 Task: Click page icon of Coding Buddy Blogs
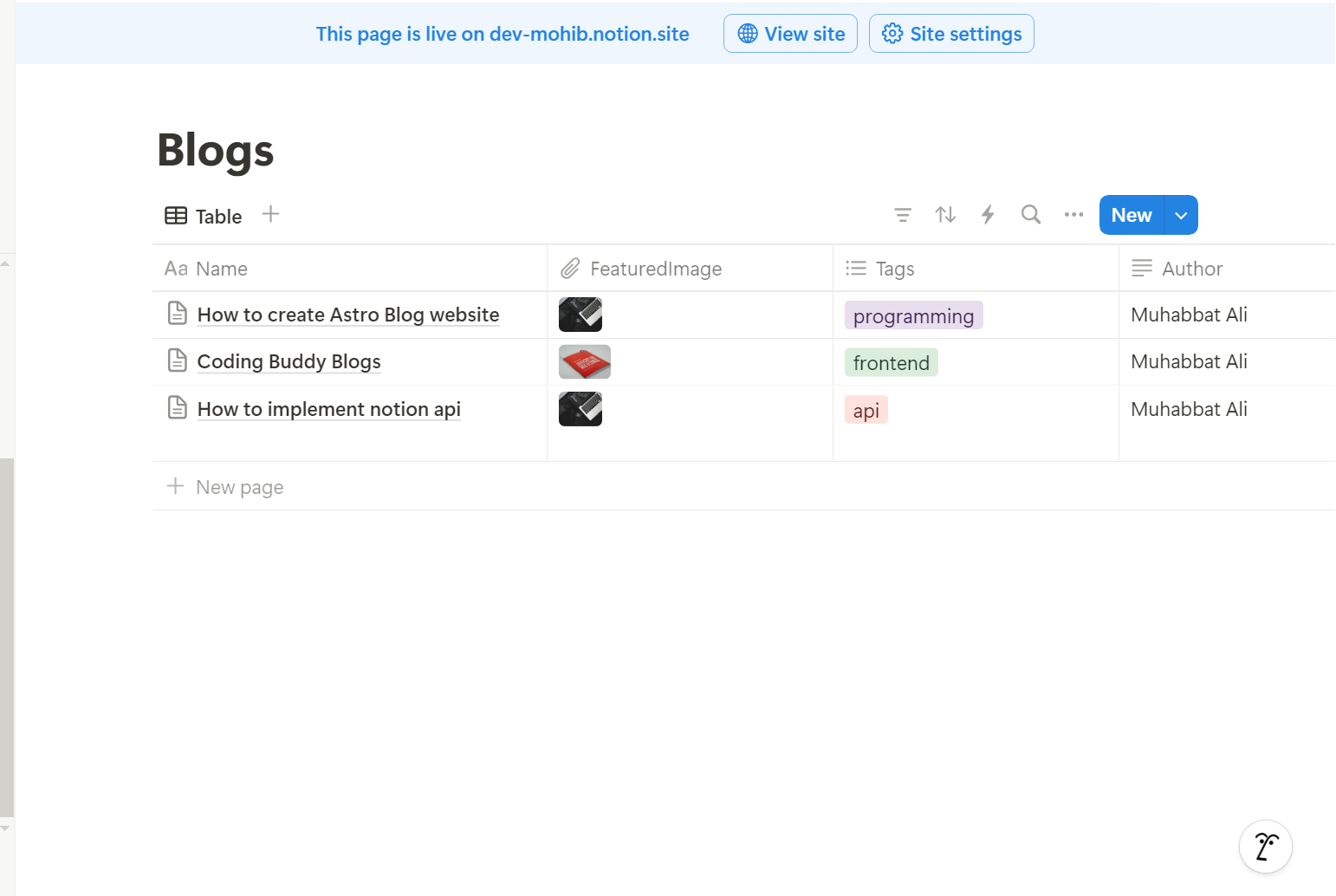(x=177, y=360)
